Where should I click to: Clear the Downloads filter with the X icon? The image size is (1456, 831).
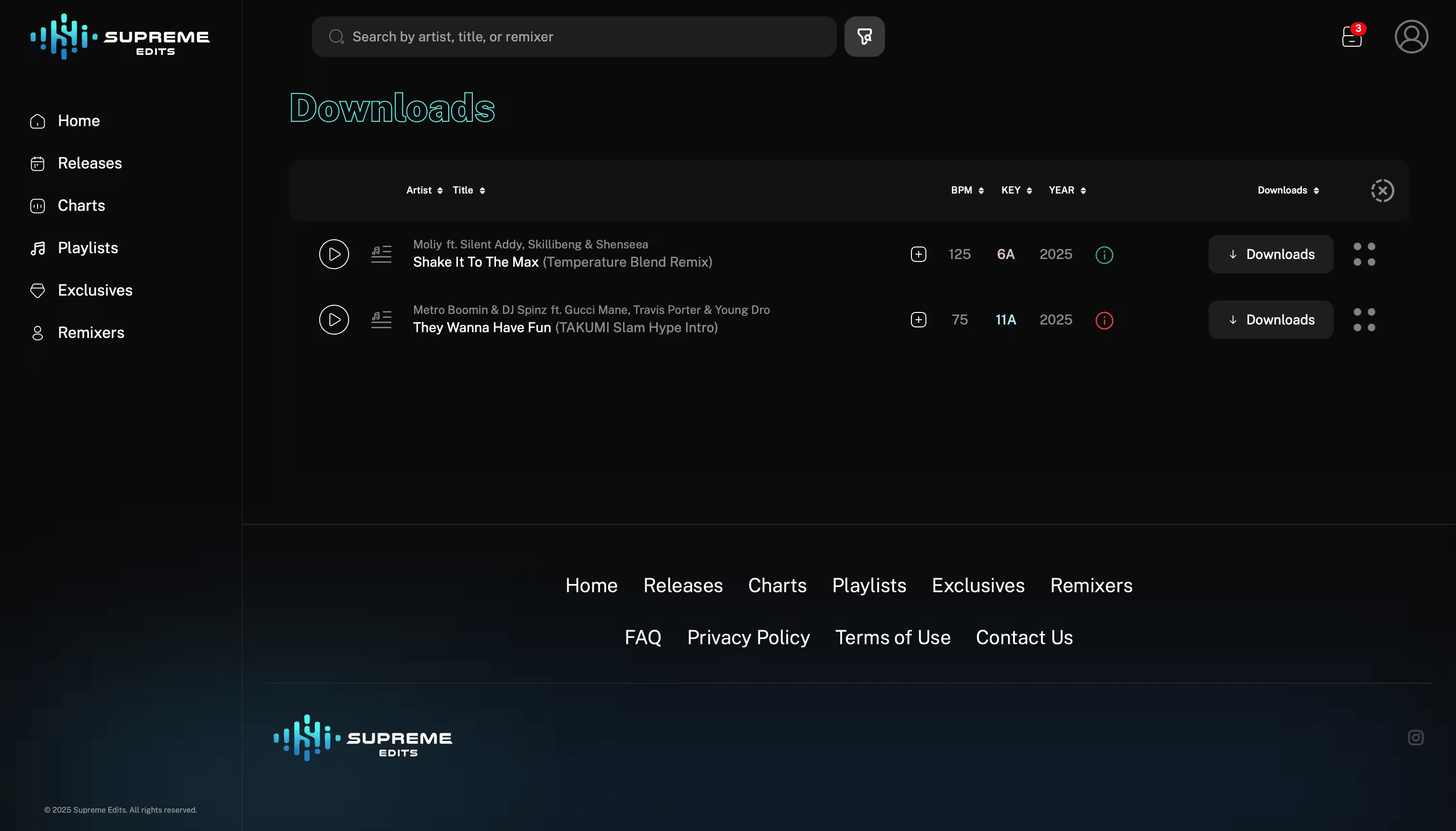pos(1382,190)
